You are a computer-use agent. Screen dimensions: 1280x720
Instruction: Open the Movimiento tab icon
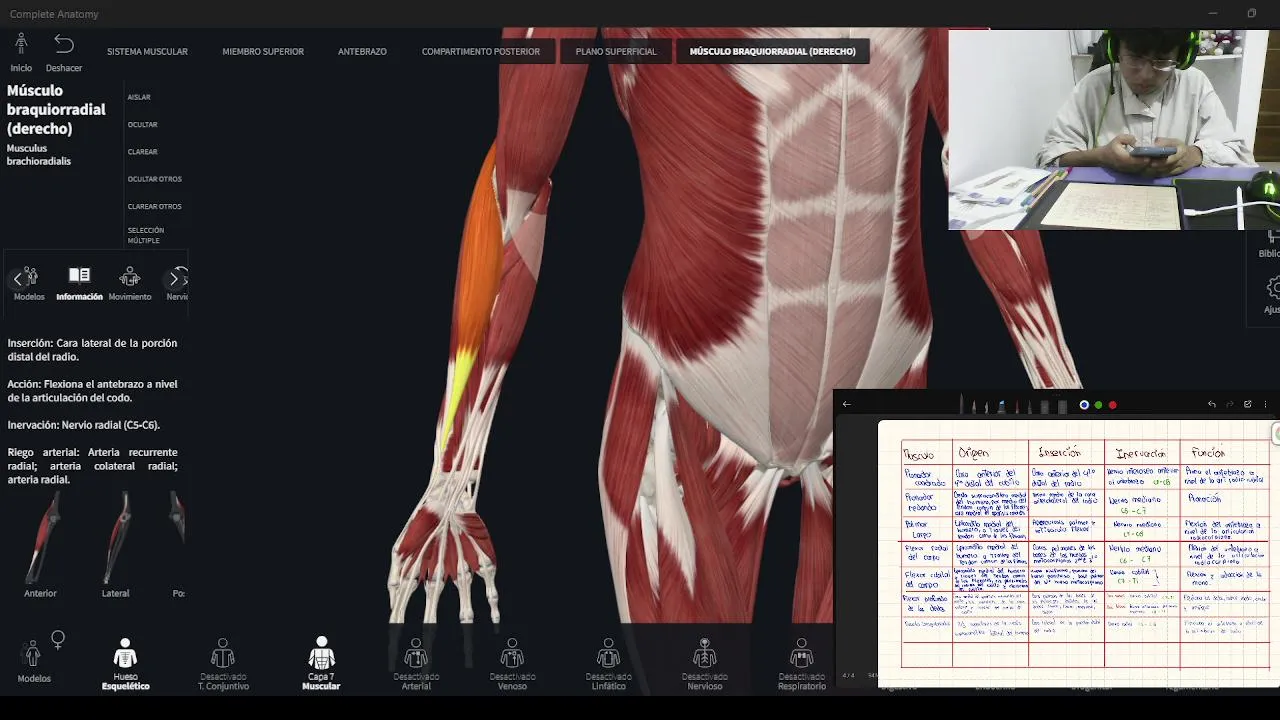tap(129, 277)
